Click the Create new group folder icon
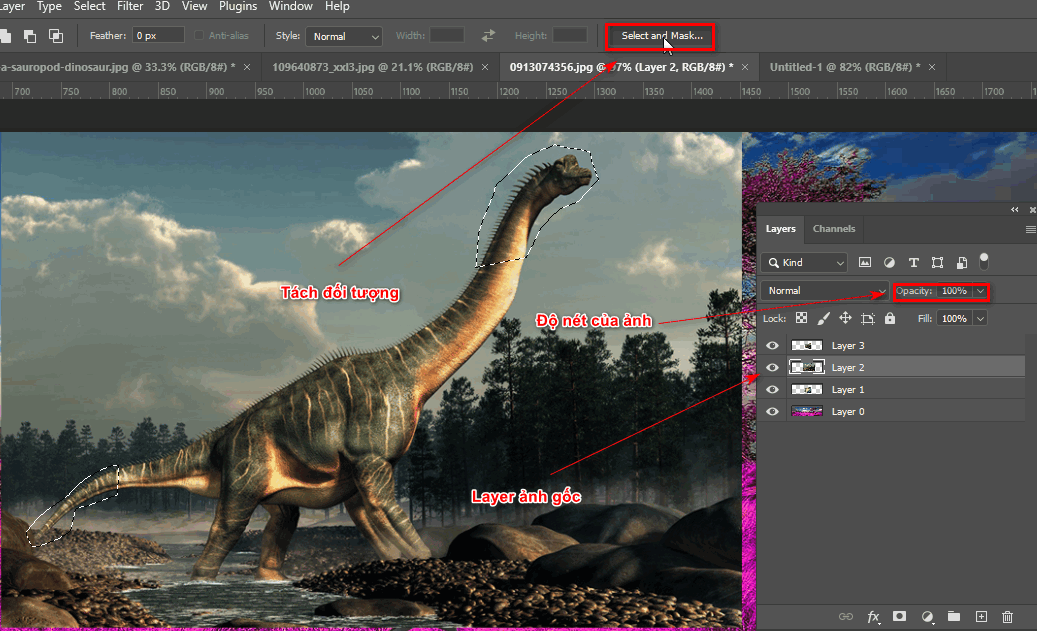The height and width of the screenshot is (631, 1037). coord(953,617)
